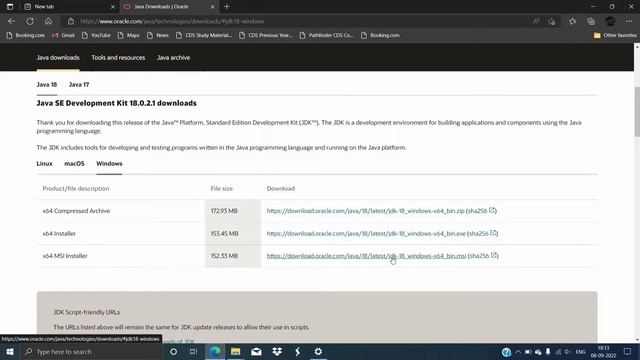Select the macOS platform tab
The height and width of the screenshot is (360, 640).
pyautogui.click(x=74, y=163)
